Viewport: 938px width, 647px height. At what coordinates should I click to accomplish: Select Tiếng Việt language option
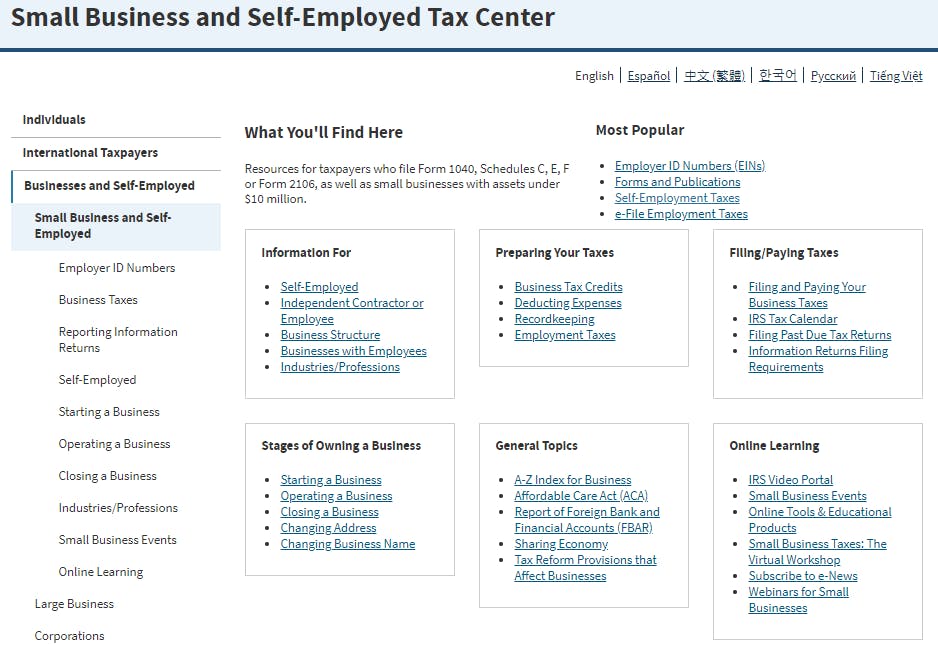tap(896, 76)
